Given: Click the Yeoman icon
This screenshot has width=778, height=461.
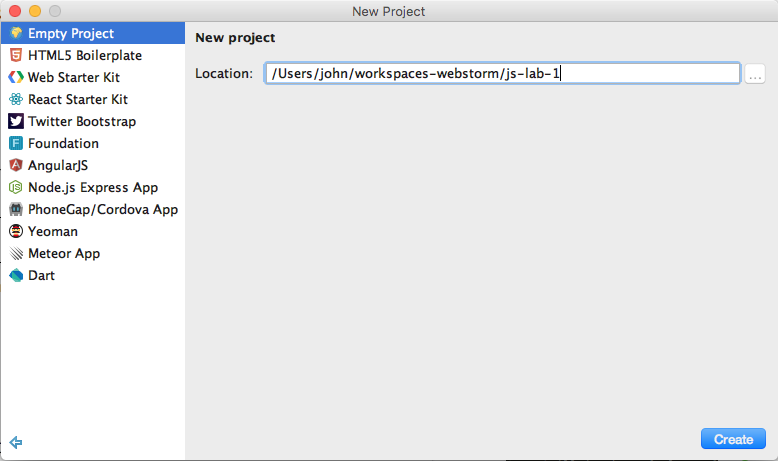Looking at the screenshot, I should [16, 231].
